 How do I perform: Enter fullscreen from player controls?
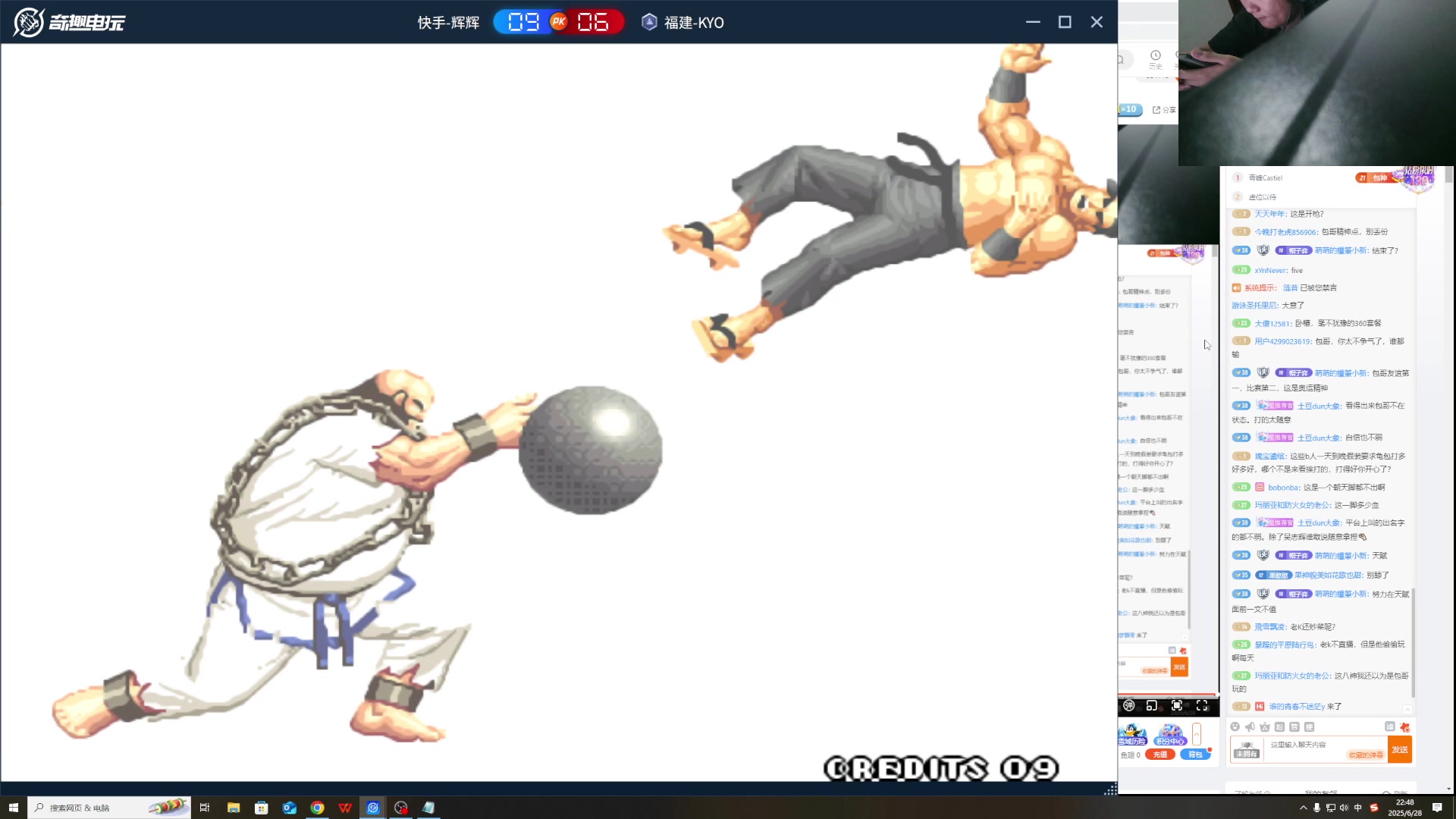click(x=1202, y=705)
